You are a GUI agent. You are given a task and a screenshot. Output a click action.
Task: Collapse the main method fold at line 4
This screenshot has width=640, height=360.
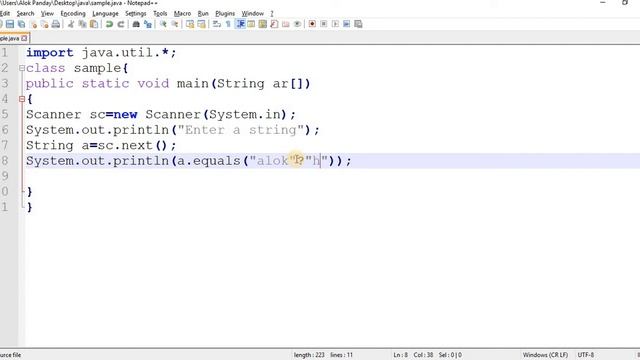(22, 99)
